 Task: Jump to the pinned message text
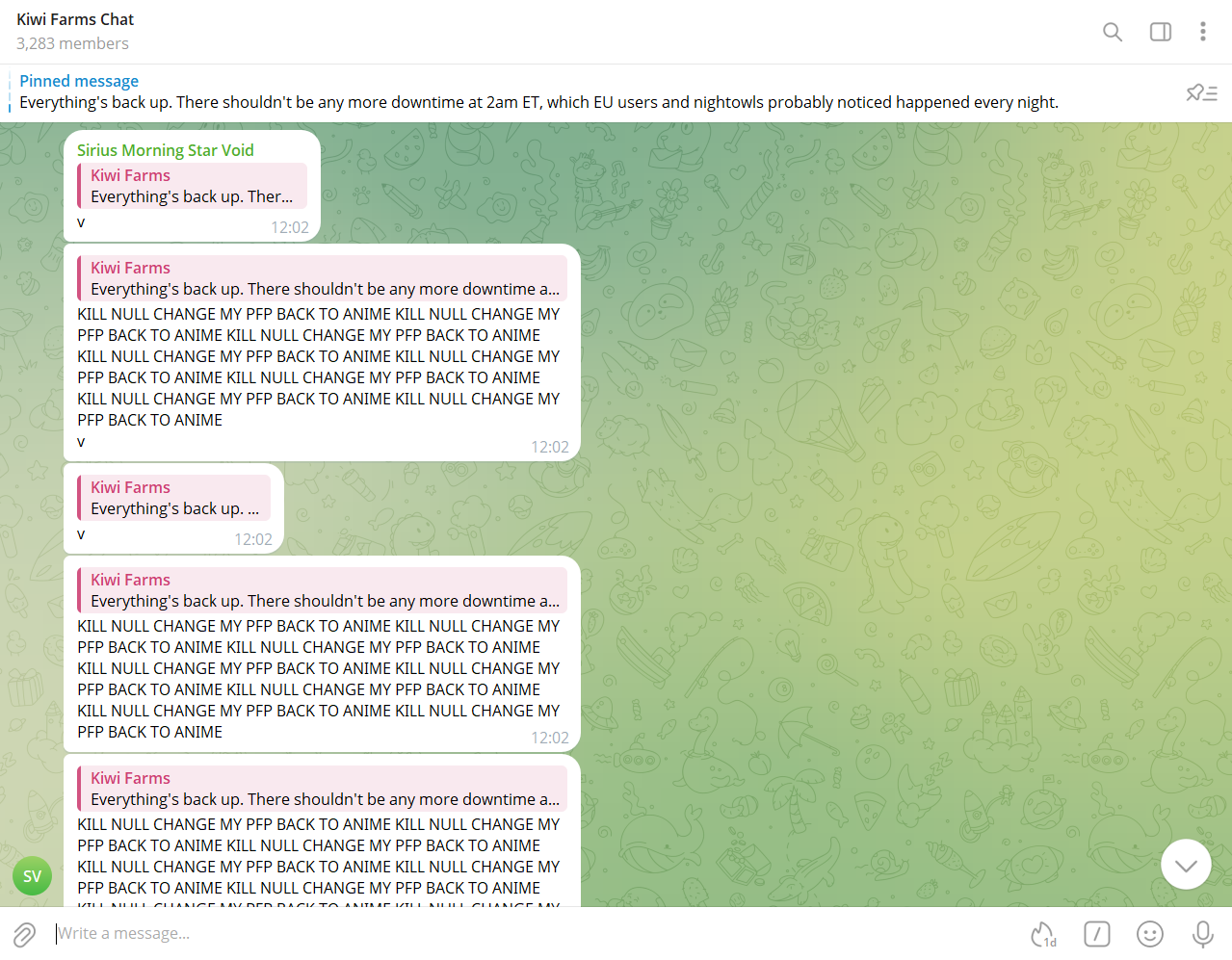[539, 102]
